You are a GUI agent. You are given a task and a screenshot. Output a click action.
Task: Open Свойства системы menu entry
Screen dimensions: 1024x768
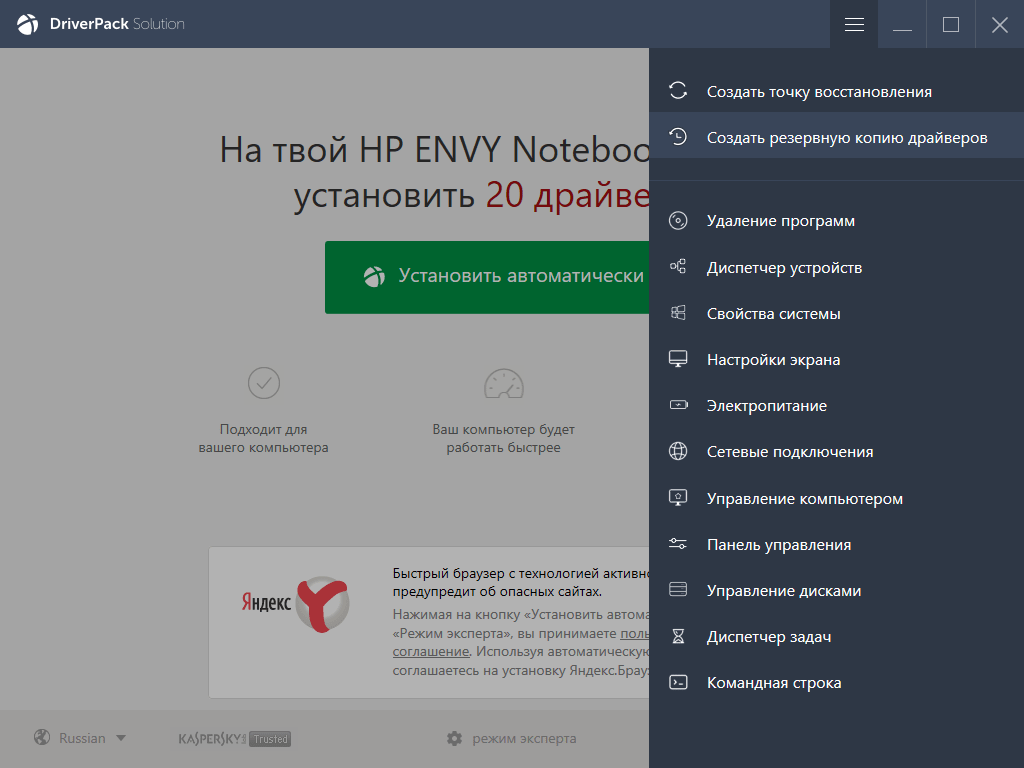(837, 313)
